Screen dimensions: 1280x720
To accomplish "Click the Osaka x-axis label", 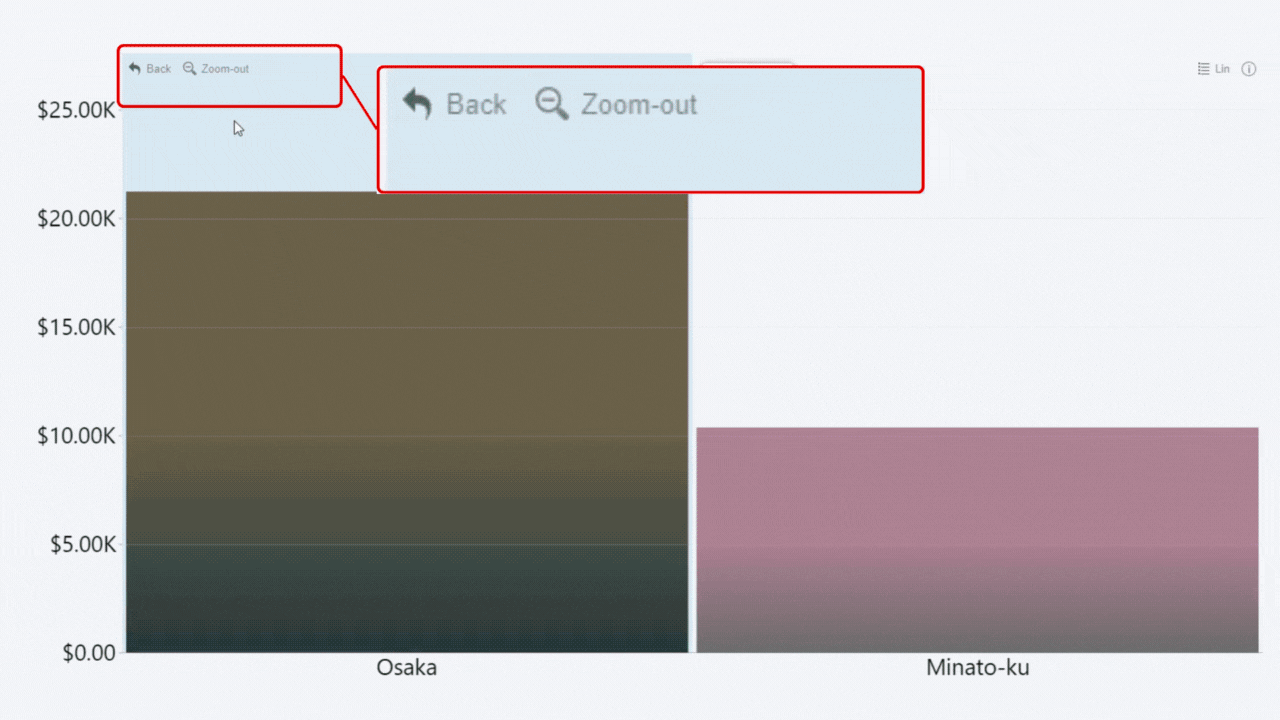I will 407,668.
